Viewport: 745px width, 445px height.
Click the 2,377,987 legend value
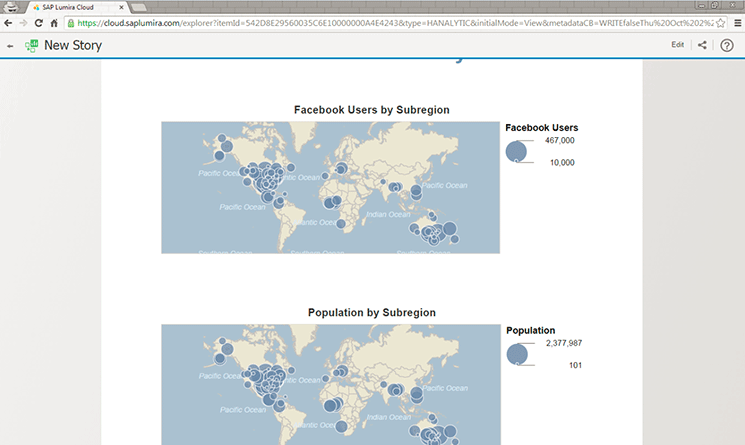[x=564, y=343]
